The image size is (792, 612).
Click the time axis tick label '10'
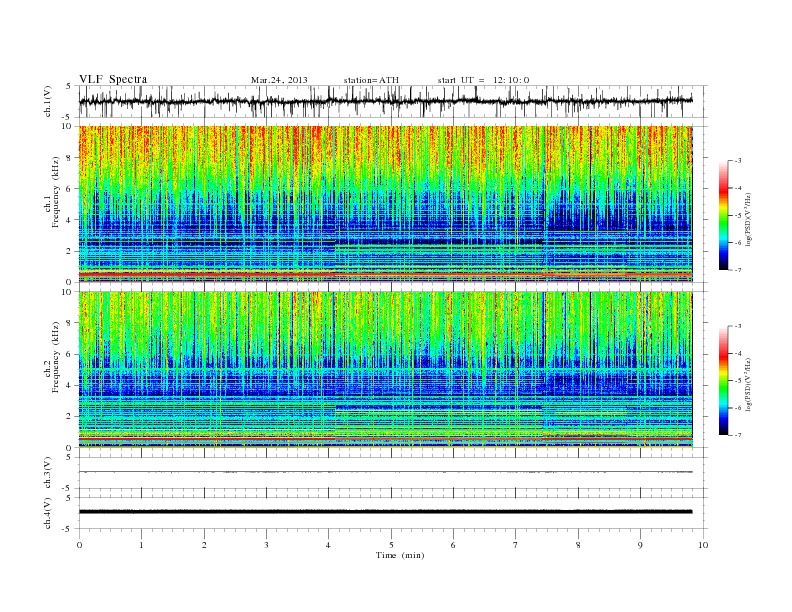point(703,545)
